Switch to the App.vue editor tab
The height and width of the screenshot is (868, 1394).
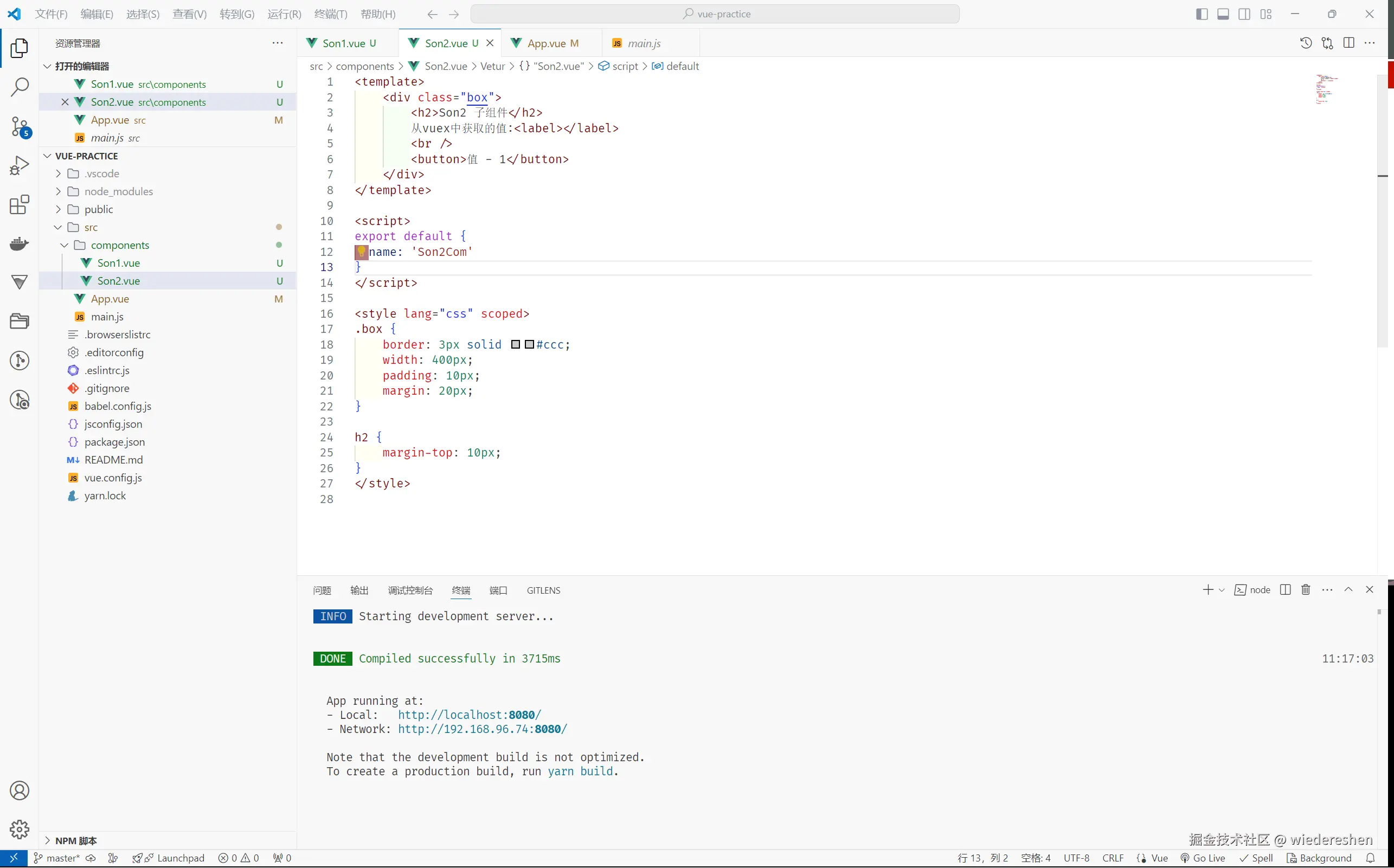546,43
